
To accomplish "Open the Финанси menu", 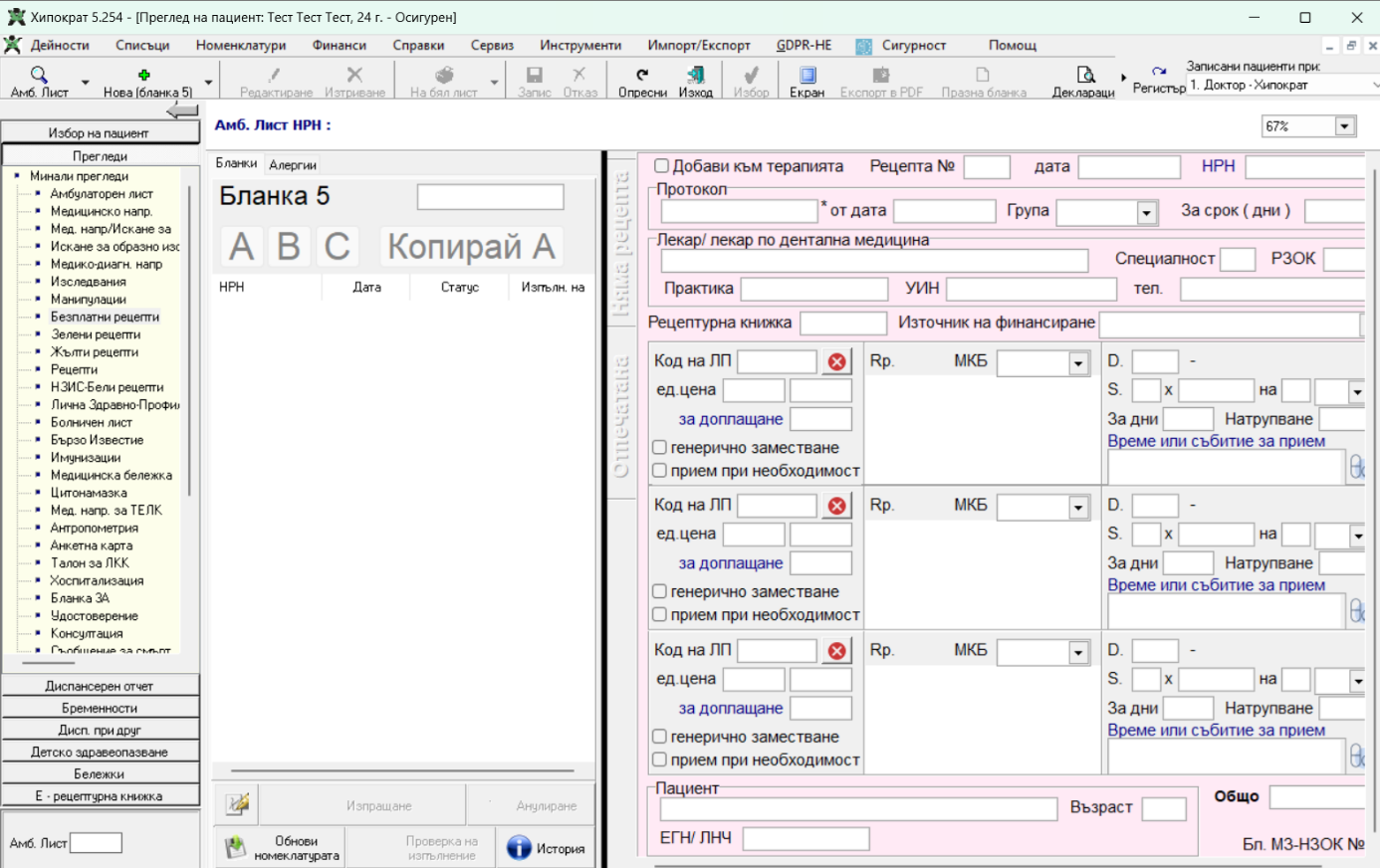I will click(339, 46).
